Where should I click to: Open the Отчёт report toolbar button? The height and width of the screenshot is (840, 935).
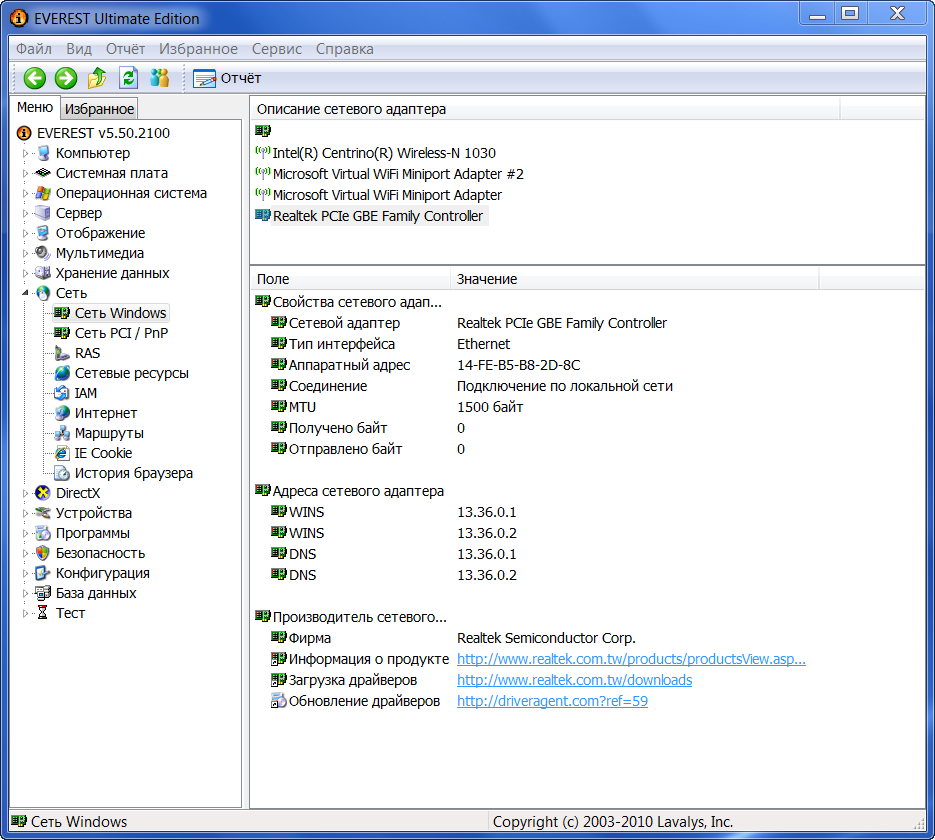227,78
